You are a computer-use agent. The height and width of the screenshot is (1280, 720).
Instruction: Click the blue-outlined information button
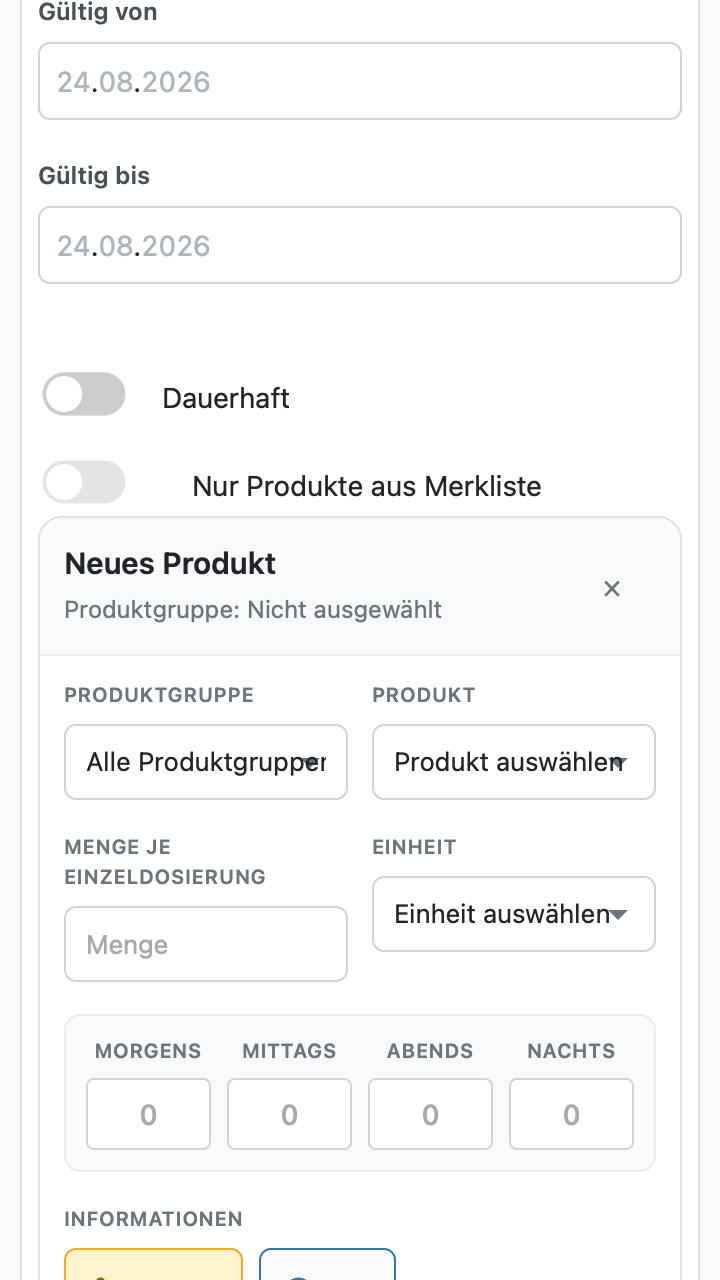tap(328, 1265)
